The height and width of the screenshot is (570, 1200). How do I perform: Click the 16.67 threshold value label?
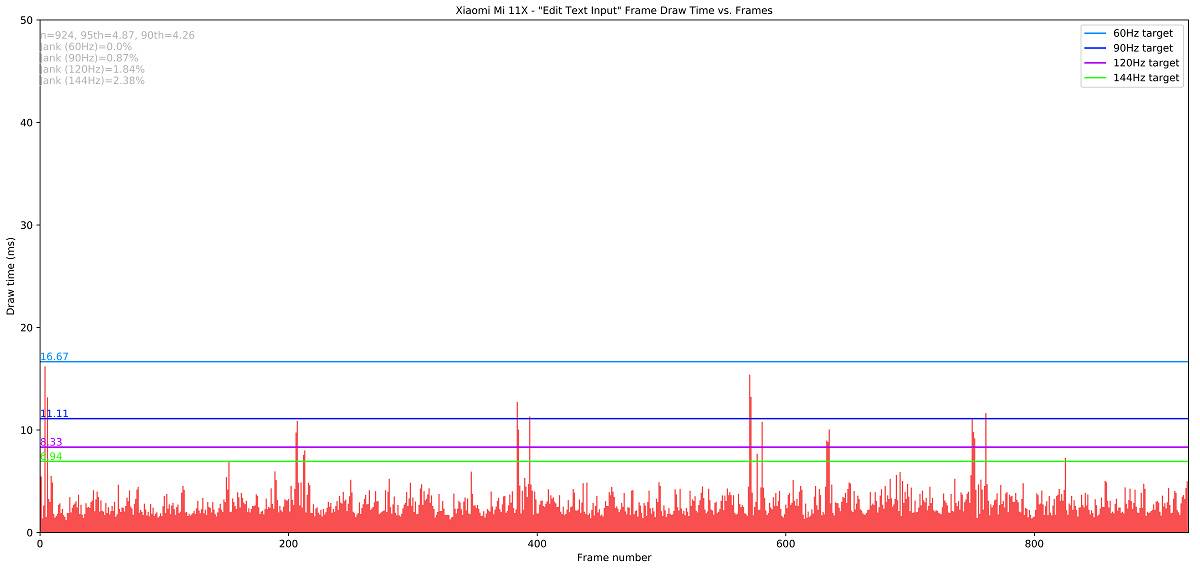[x=54, y=357]
